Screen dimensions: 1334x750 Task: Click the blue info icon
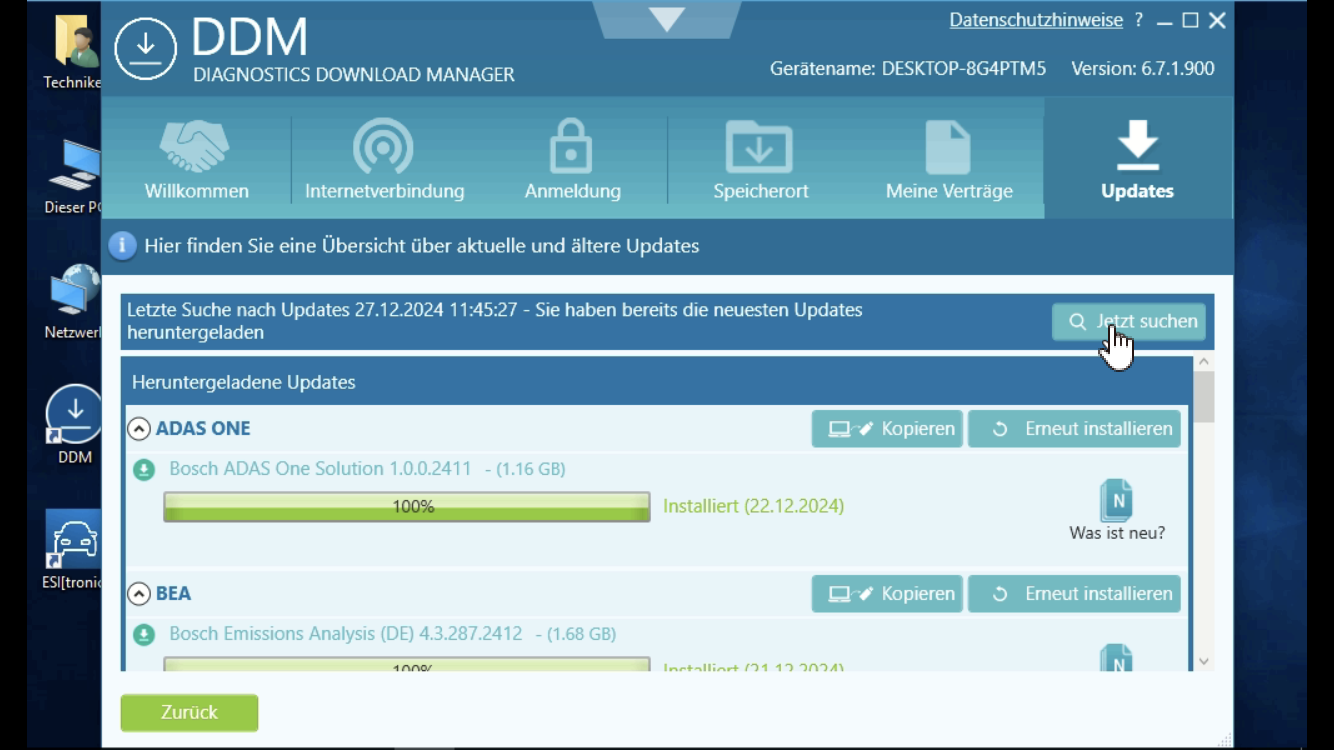[122, 246]
